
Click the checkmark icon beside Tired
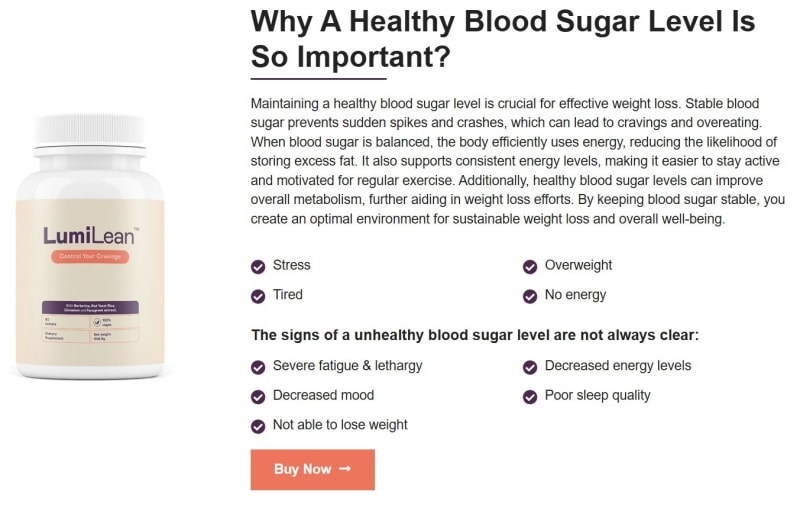pyautogui.click(x=258, y=296)
